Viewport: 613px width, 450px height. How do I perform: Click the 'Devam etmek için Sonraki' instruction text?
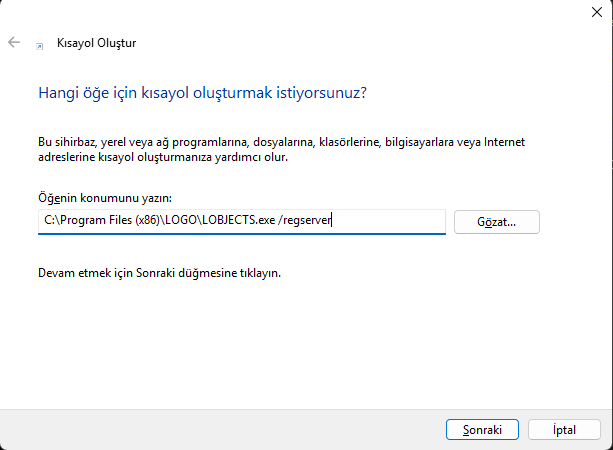(x=158, y=272)
